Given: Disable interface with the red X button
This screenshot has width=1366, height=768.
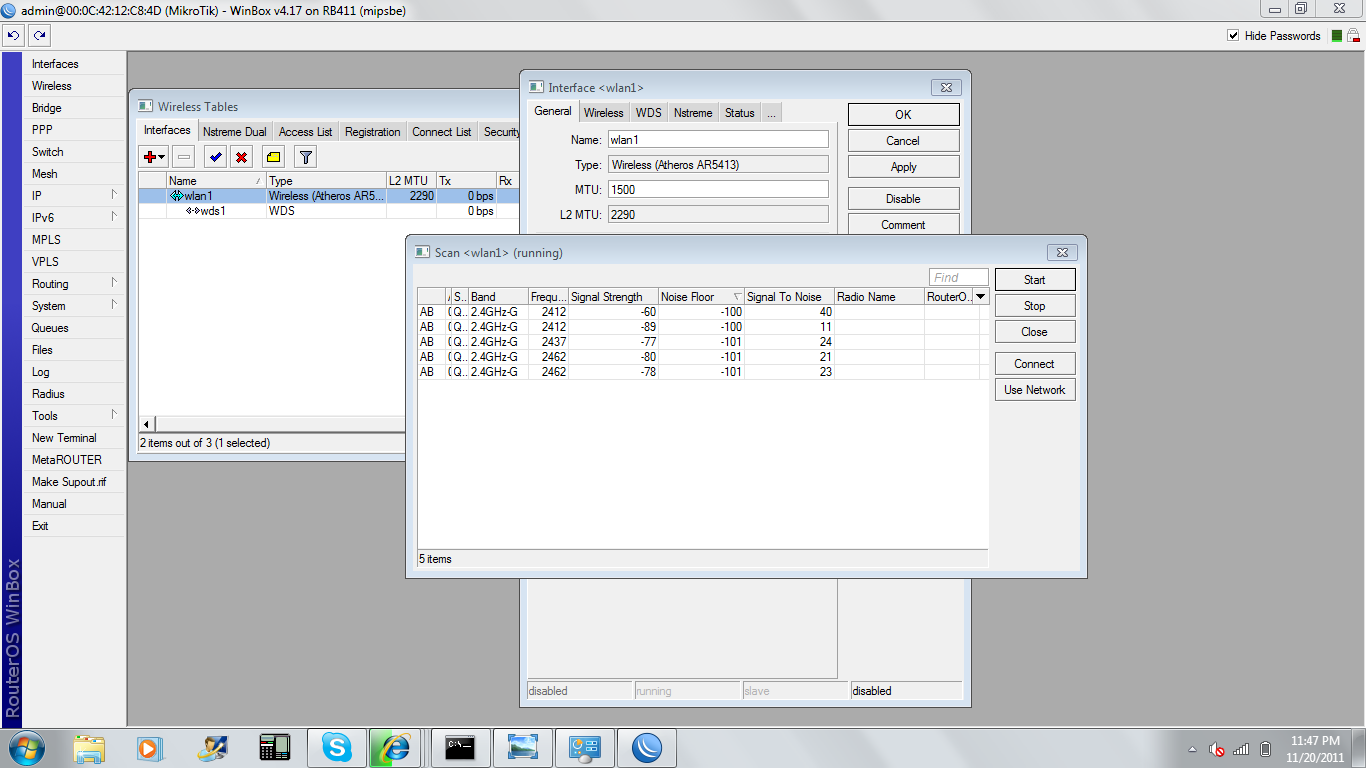Looking at the screenshot, I should point(241,157).
